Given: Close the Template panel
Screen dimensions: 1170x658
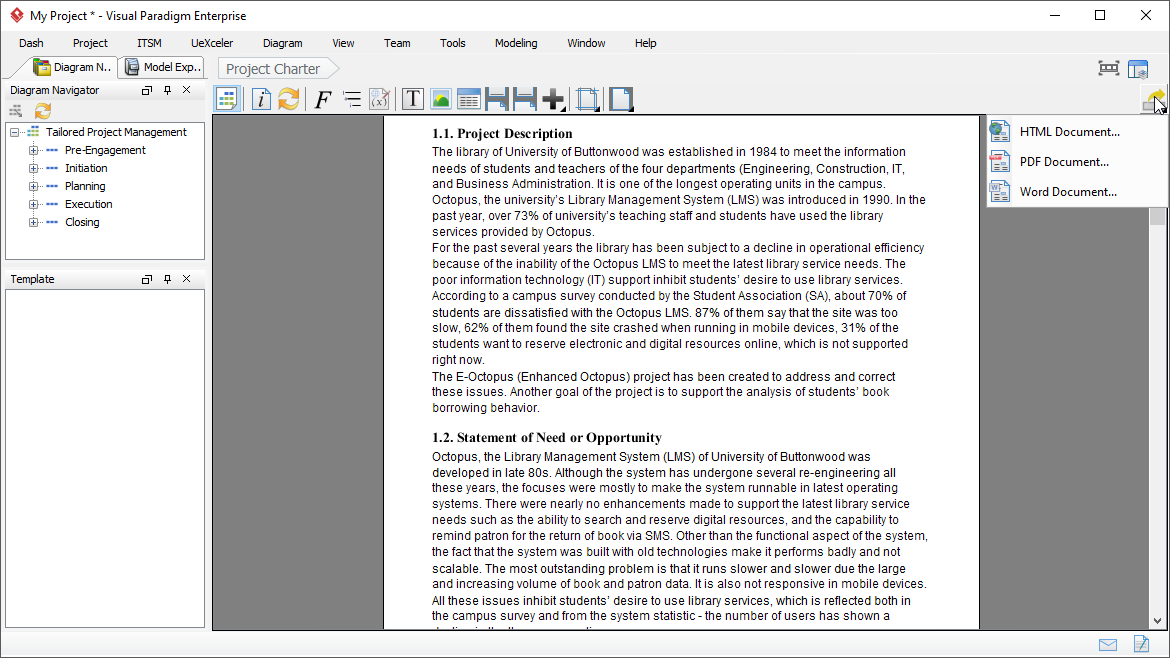Looking at the screenshot, I should (x=187, y=279).
